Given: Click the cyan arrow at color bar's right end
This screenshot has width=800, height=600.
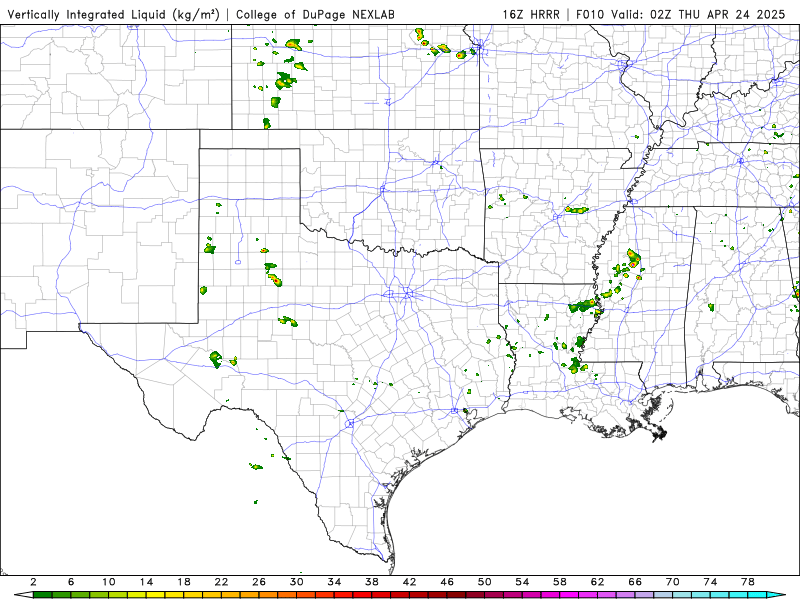Looking at the screenshot, I should pos(776,595).
